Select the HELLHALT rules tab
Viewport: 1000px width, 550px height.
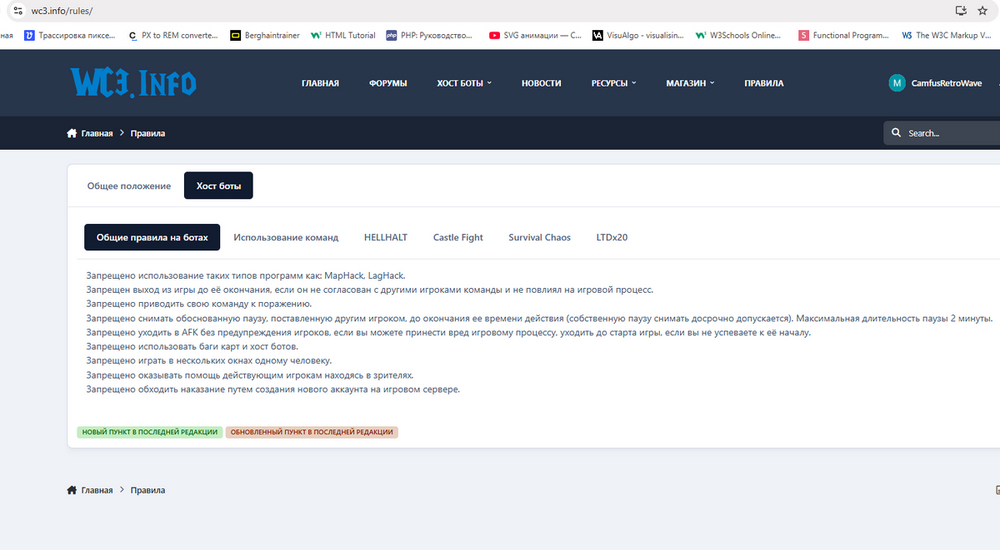click(385, 238)
